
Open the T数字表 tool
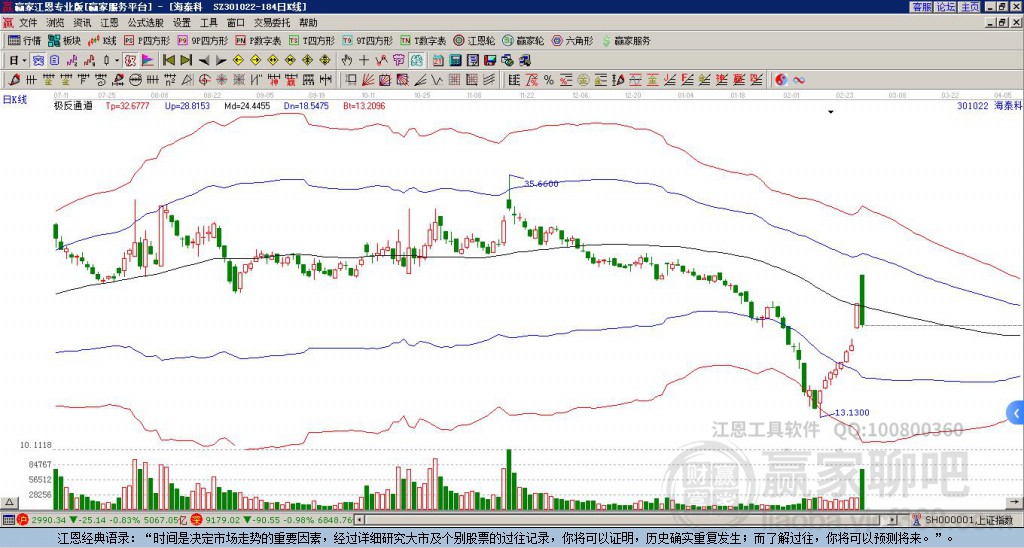(423, 40)
